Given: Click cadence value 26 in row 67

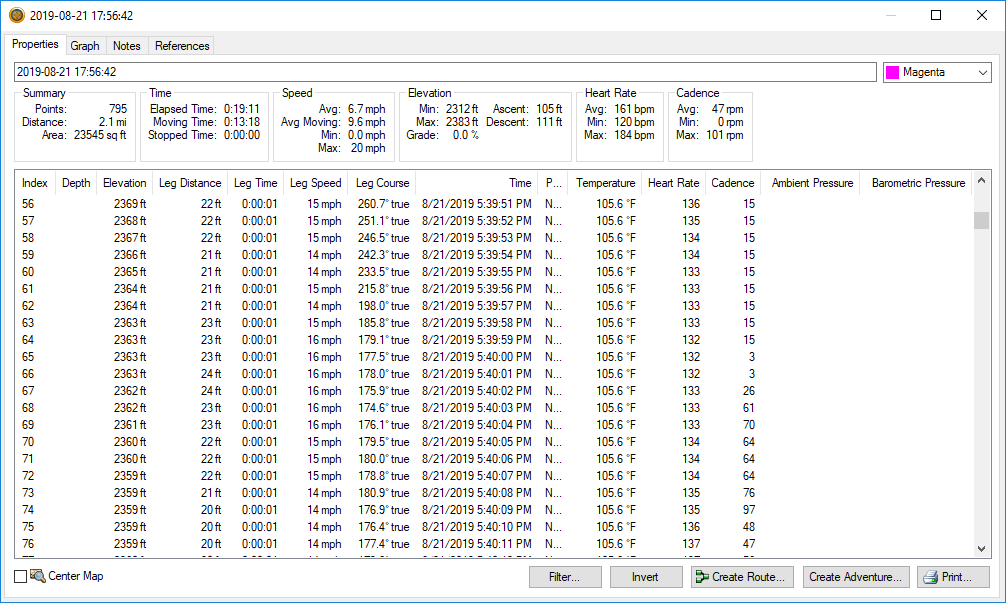Looking at the screenshot, I should [749, 391].
